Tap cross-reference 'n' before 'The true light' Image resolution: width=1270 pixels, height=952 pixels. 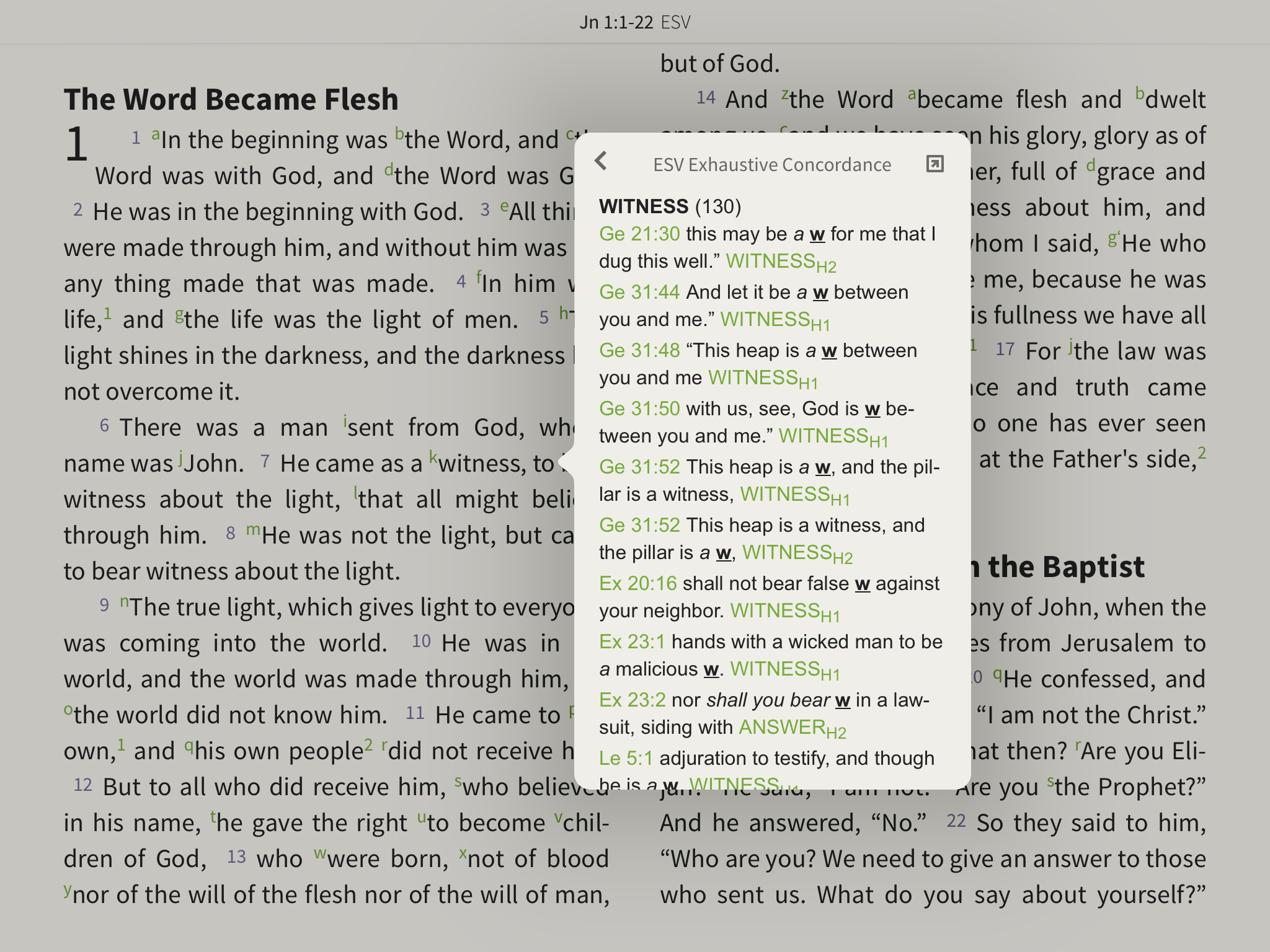tap(125, 602)
